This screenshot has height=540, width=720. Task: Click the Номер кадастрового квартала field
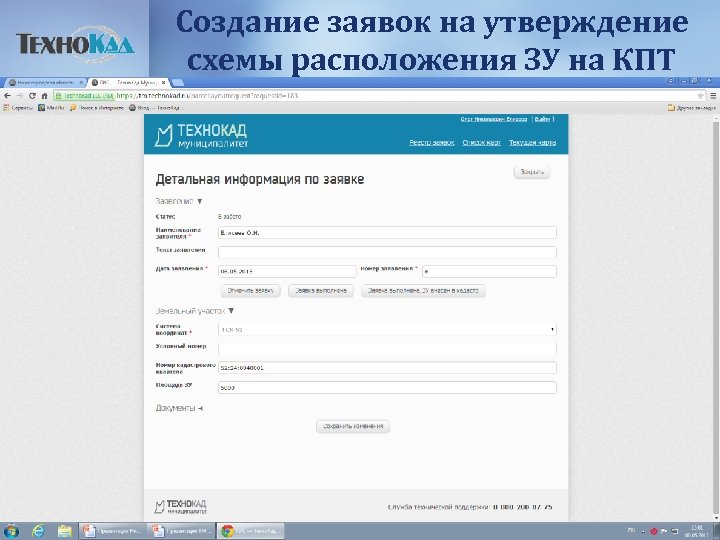pyautogui.click(x=387, y=368)
